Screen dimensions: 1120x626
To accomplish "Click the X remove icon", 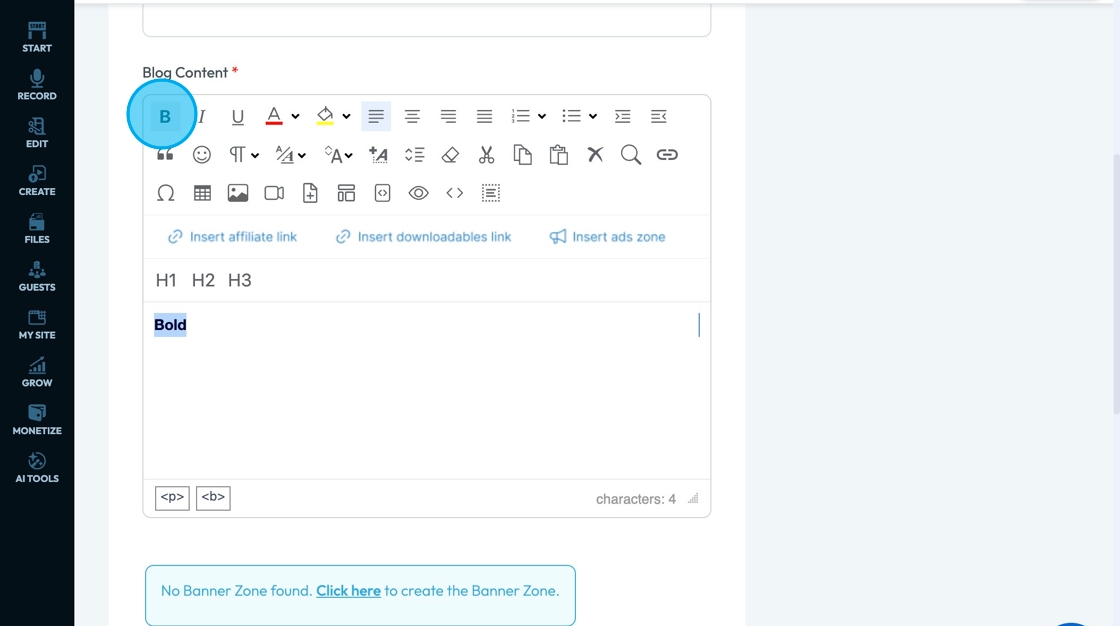I will (595, 155).
